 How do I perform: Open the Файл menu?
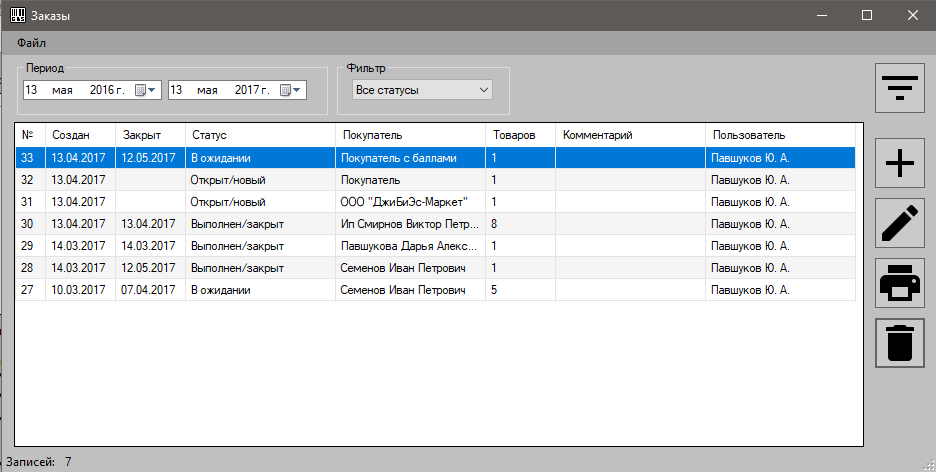(31, 43)
